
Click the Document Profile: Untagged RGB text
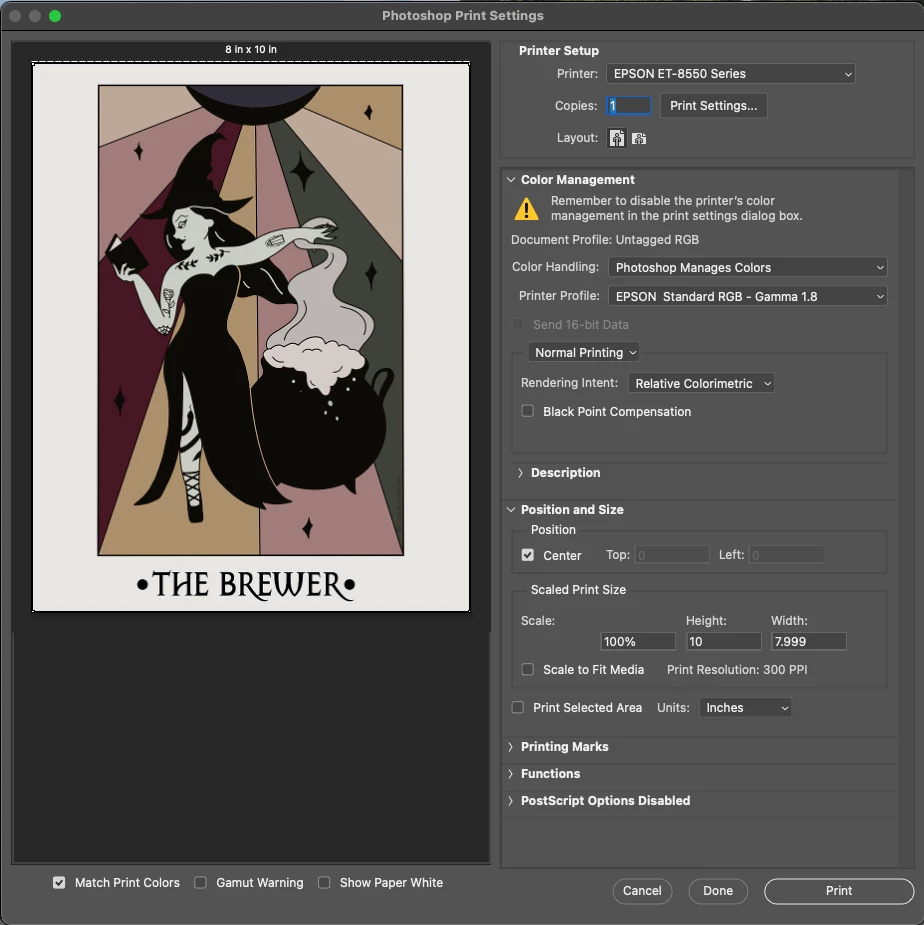[x=605, y=240]
